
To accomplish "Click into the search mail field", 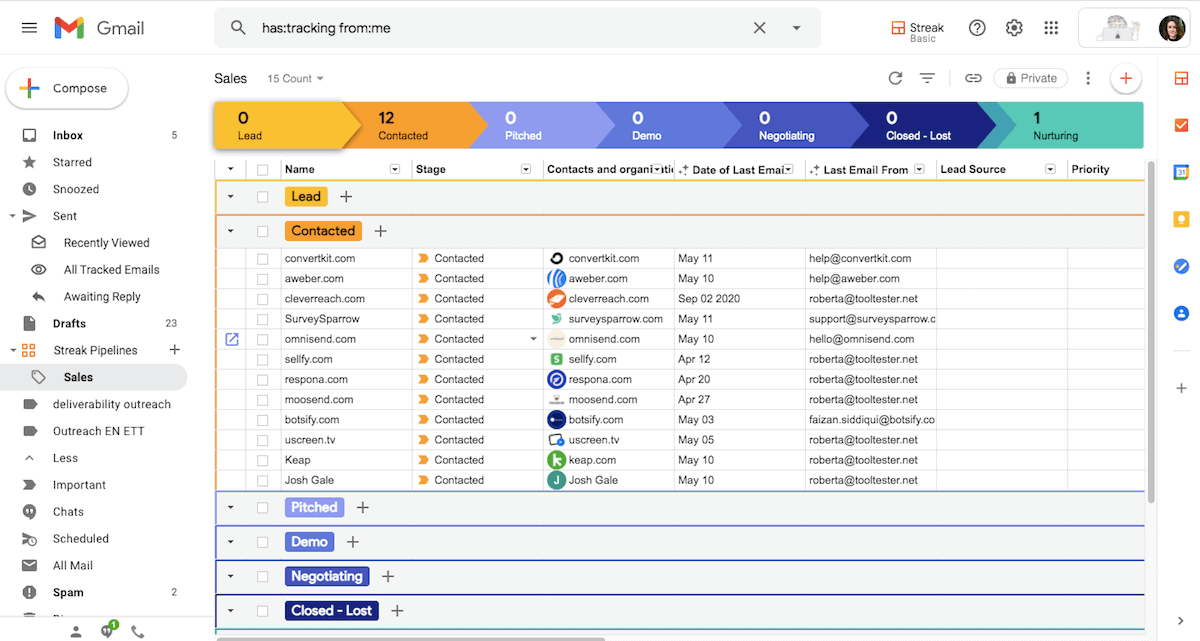I will pyautogui.click(x=500, y=28).
